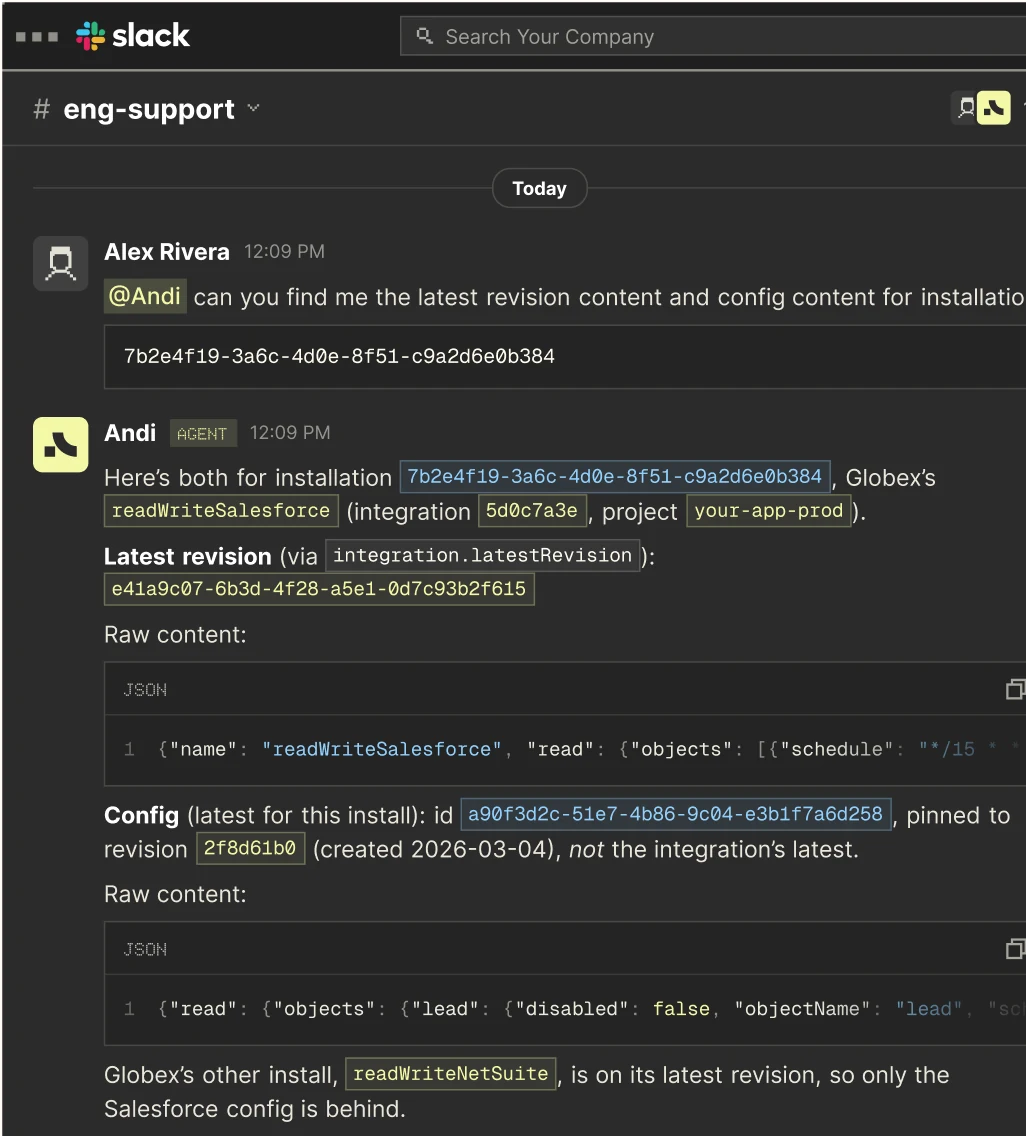Click the second JSON language label
The height and width of the screenshot is (1136, 1026).
[145, 949]
